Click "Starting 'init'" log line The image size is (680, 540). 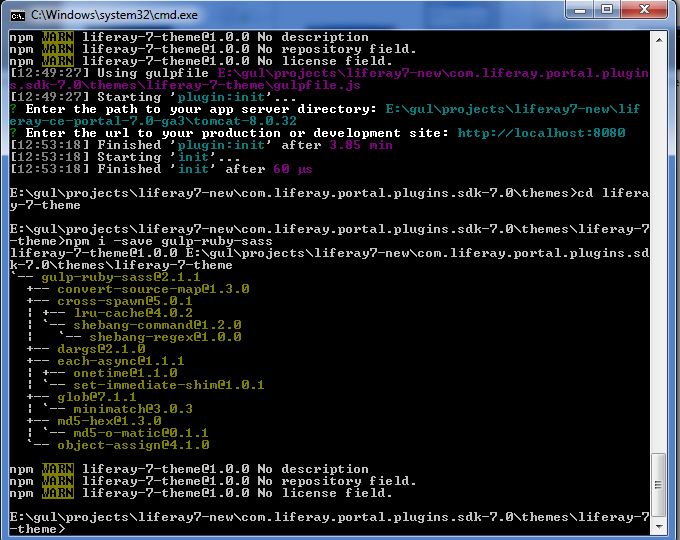click(x=125, y=157)
